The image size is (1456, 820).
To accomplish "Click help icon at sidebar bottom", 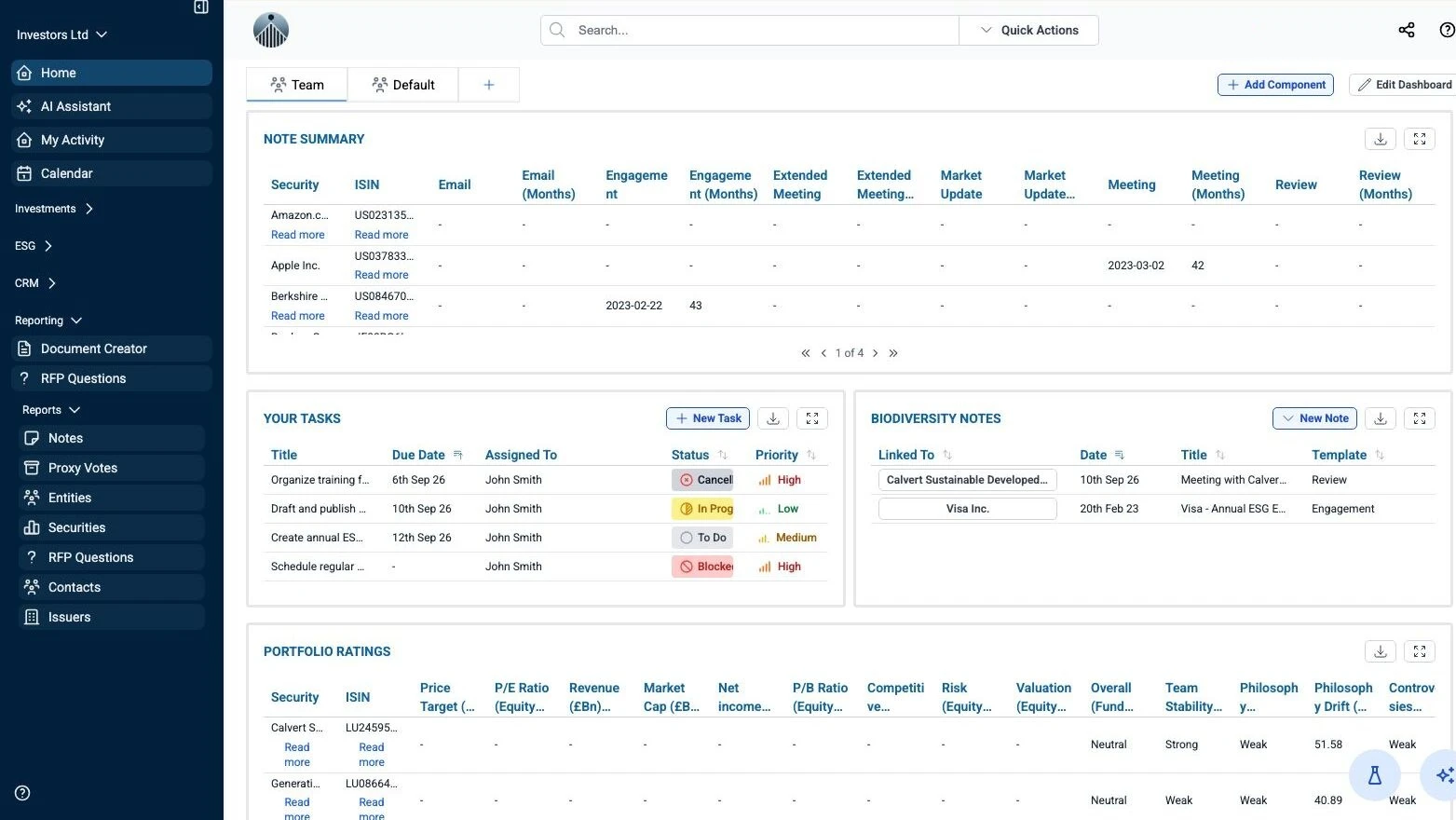I will point(23,793).
